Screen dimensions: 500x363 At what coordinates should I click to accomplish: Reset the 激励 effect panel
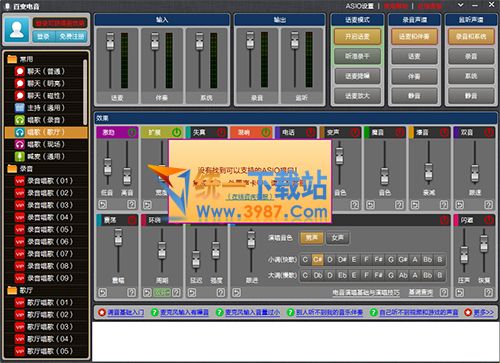[x=102, y=204]
